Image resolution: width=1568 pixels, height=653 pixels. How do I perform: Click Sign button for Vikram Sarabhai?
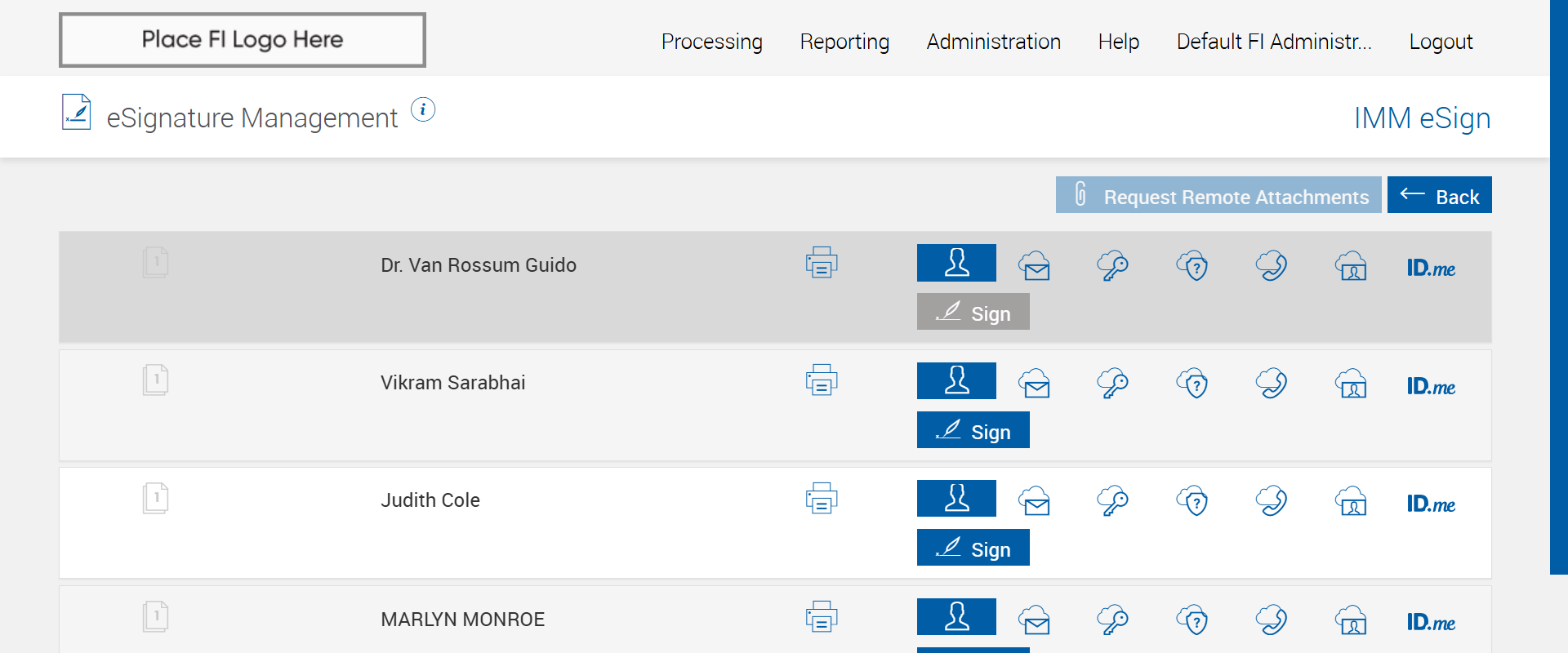[973, 430]
